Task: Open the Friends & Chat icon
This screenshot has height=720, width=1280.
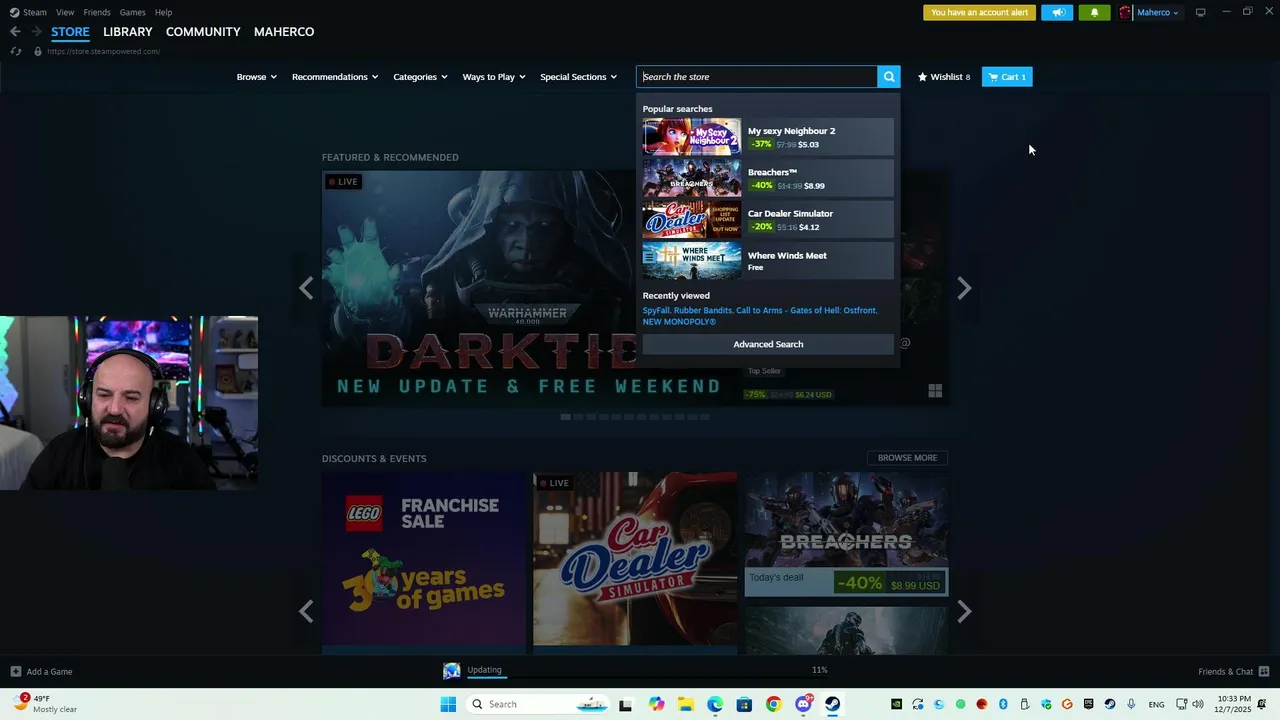Action: (1264, 672)
